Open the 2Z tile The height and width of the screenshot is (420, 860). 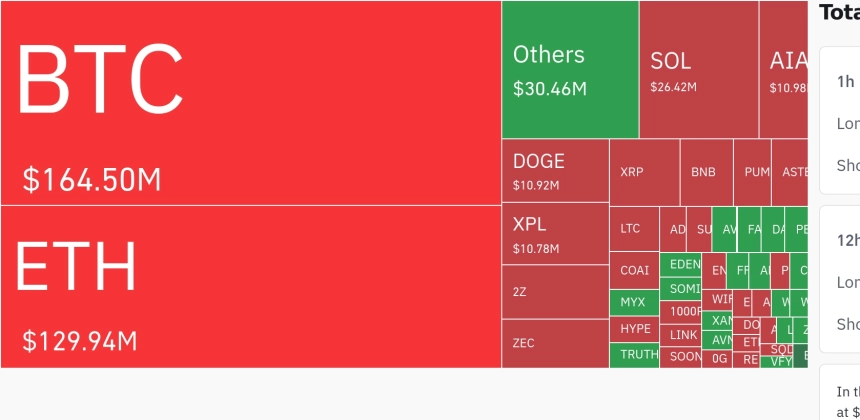(555, 292)
